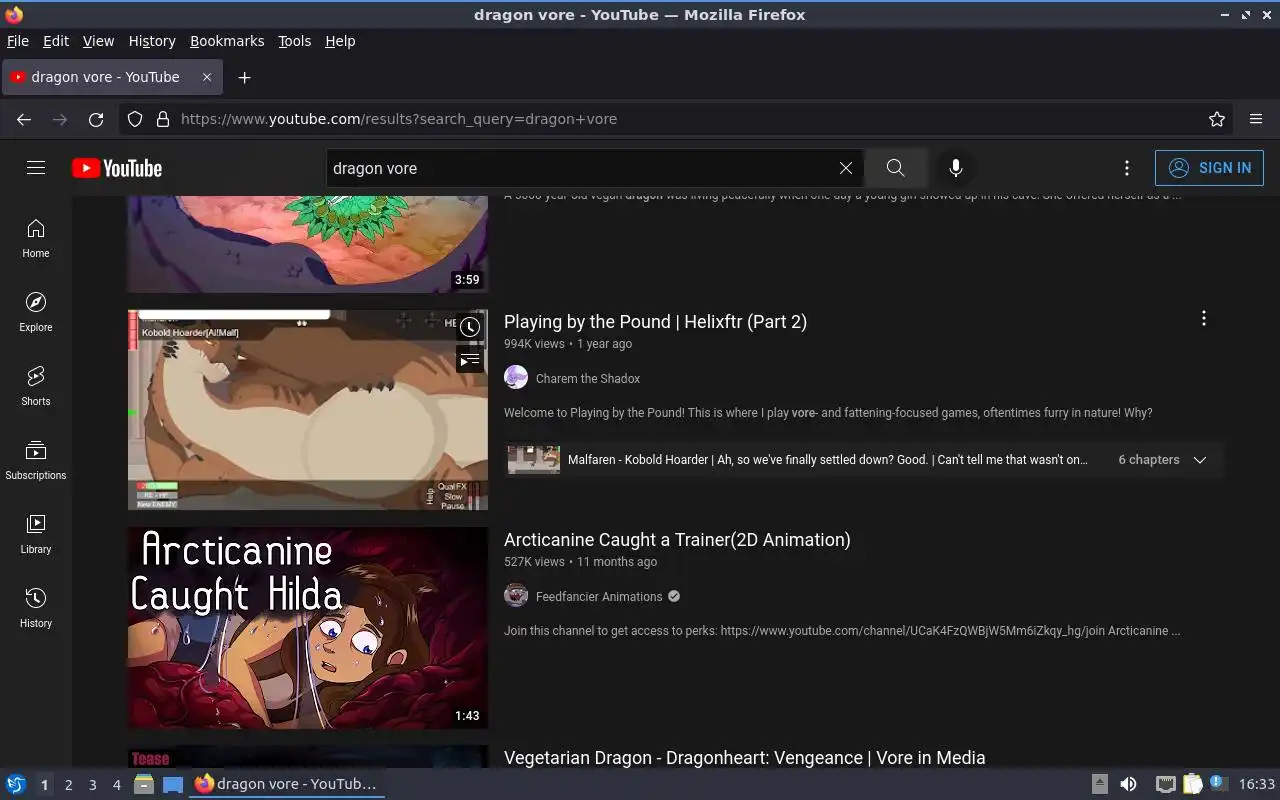Open the YouTube hamburger guide menu
Image resolution: width=1280 pixels, height=800 pixels.
36,168
